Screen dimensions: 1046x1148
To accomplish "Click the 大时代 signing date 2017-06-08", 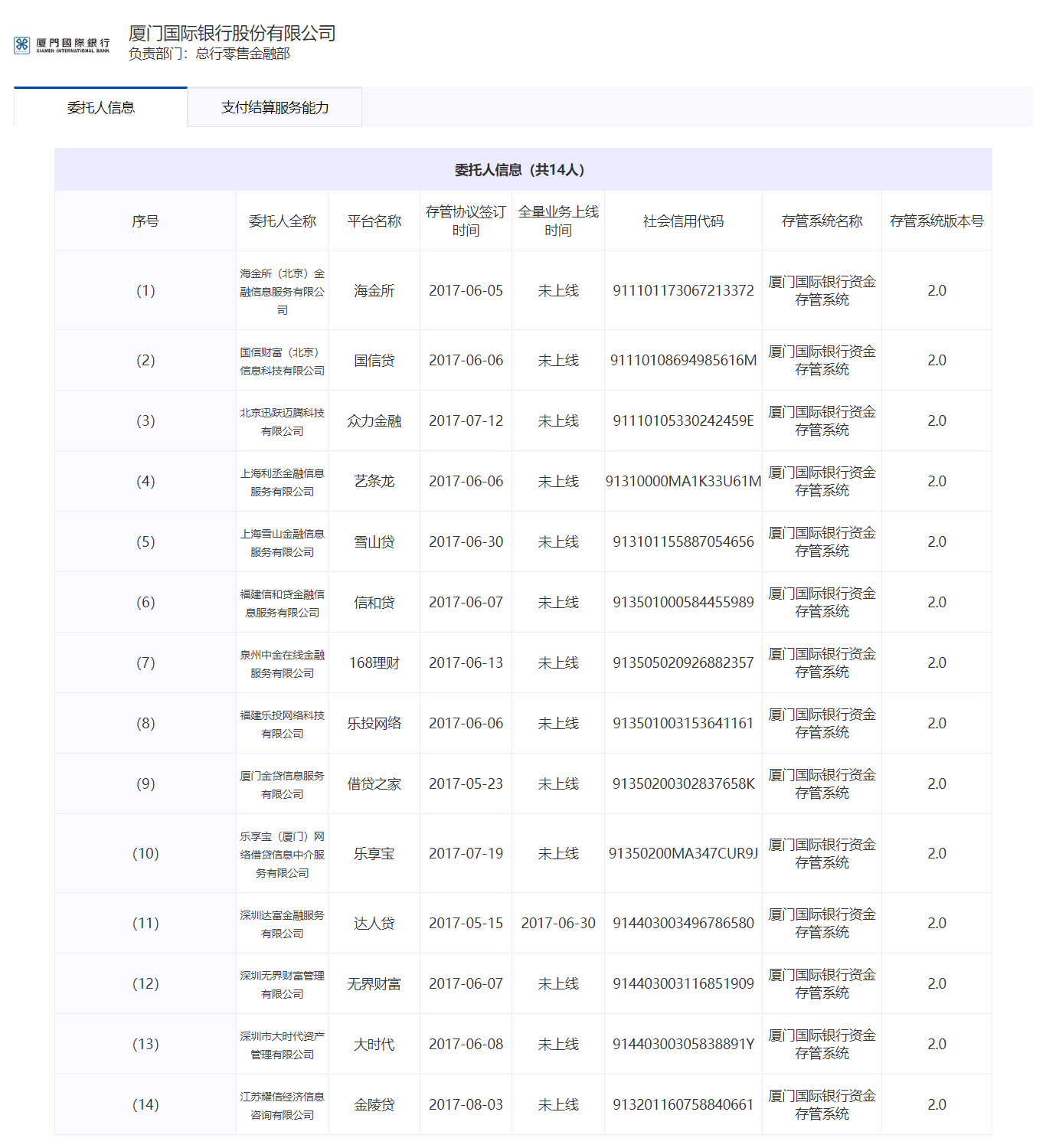I will coord(466,1045).
